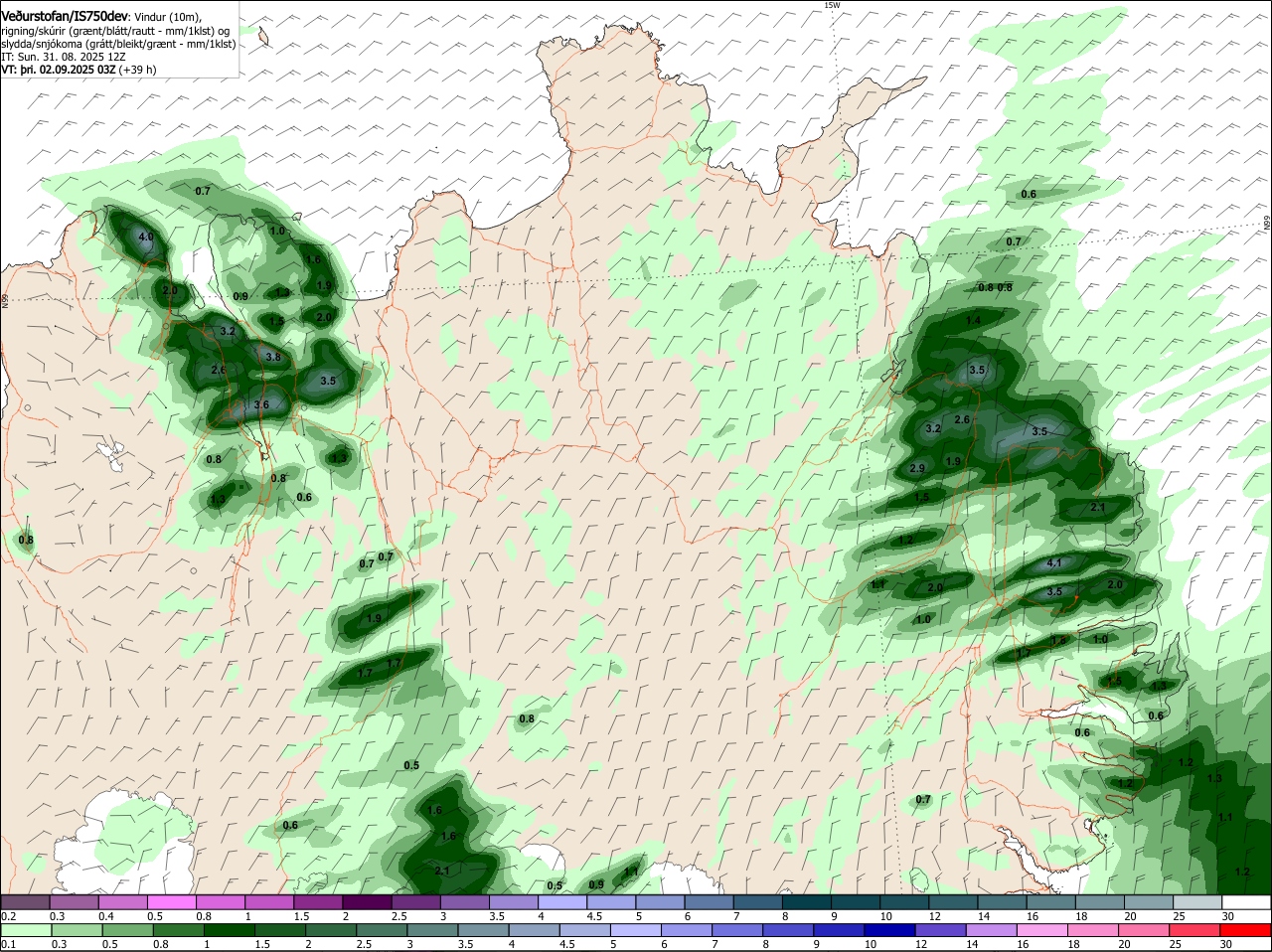Select the light lavender swatch above 4 in the upper legend
The height and width of the screenshot is (952, 1272).
[x=561, y=901]
